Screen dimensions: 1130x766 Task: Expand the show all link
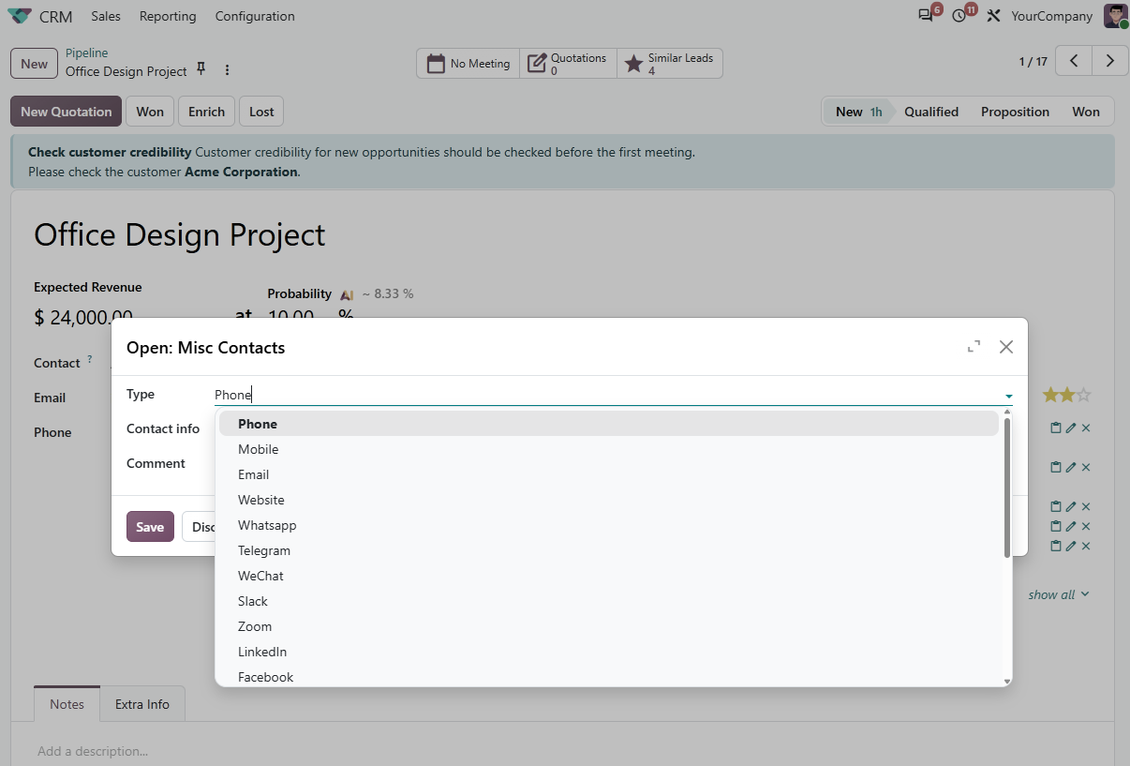point(1058,594)
